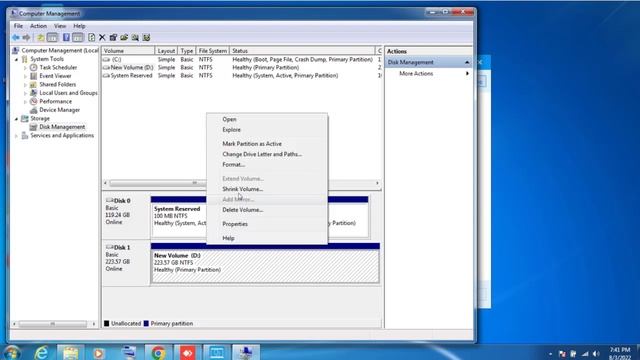
Task: Click the Properties toolbar icon after the X
Action: (113, 38)
